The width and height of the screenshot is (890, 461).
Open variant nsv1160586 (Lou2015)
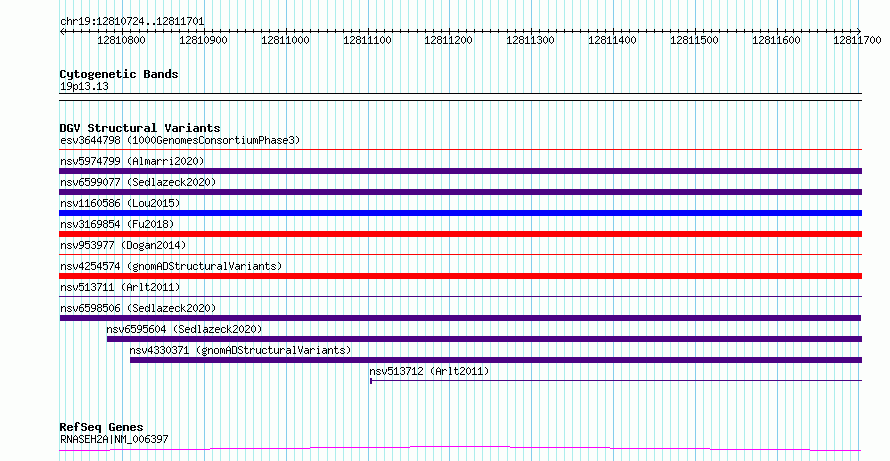click(x=120, y=203)
